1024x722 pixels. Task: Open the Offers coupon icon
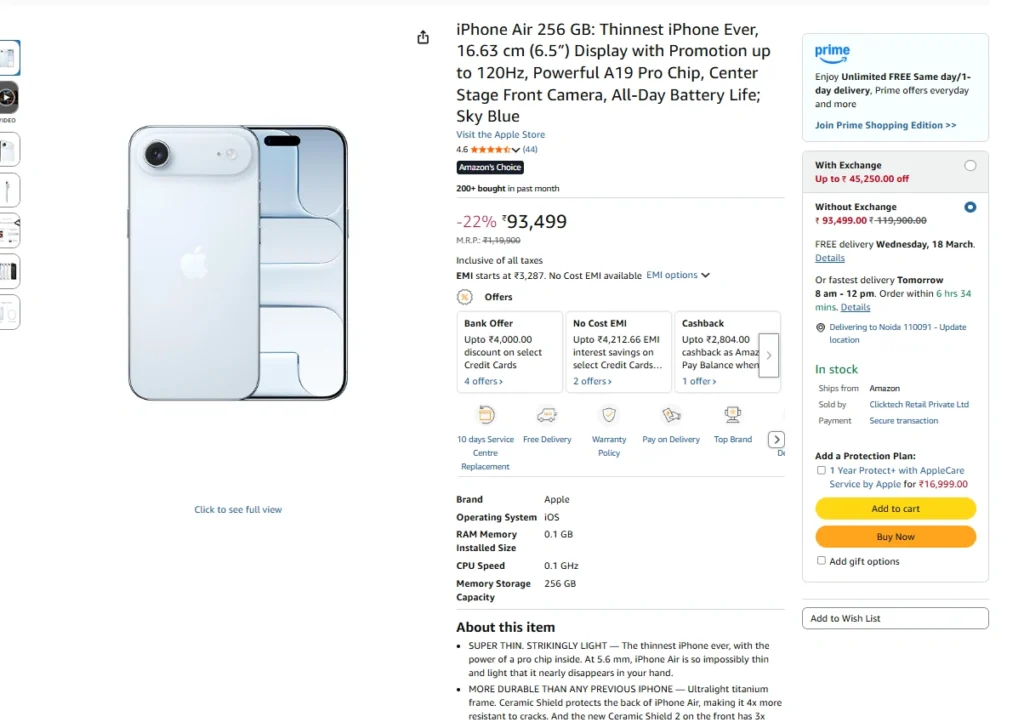pos(463,296)
